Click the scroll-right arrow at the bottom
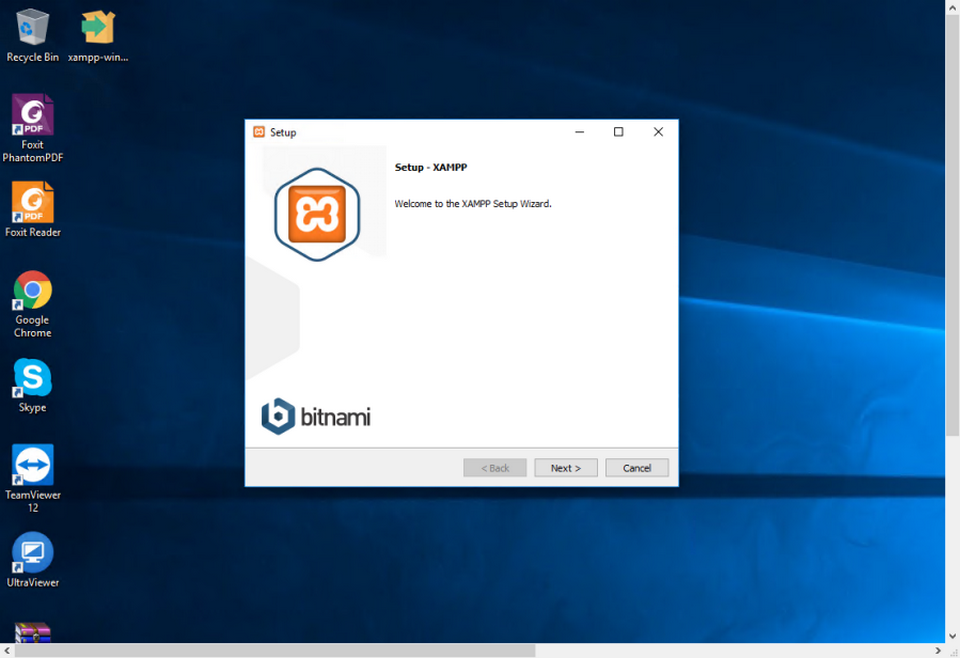 [938, 651]
